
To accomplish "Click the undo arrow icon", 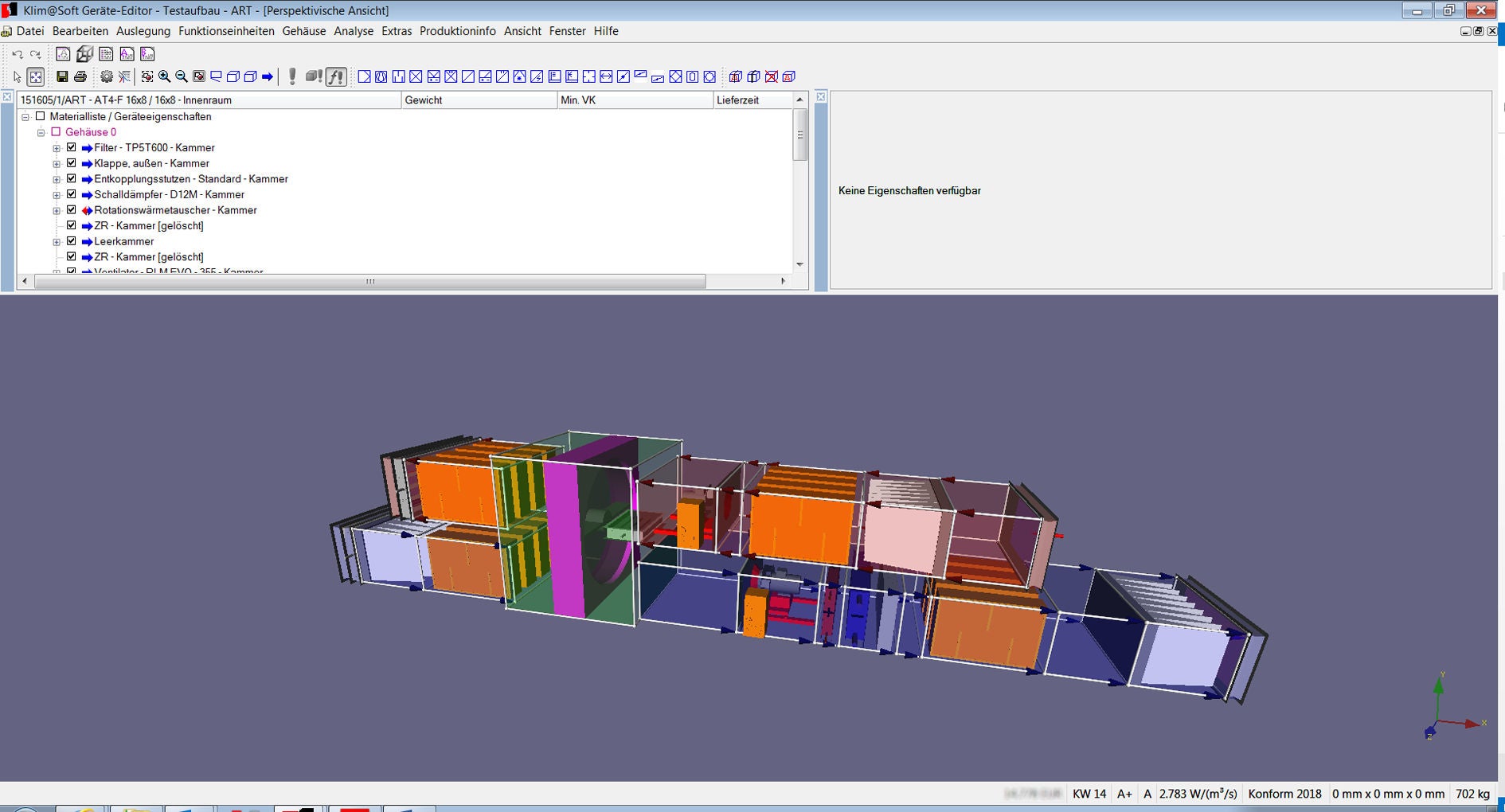I will (x=17, y=54).
